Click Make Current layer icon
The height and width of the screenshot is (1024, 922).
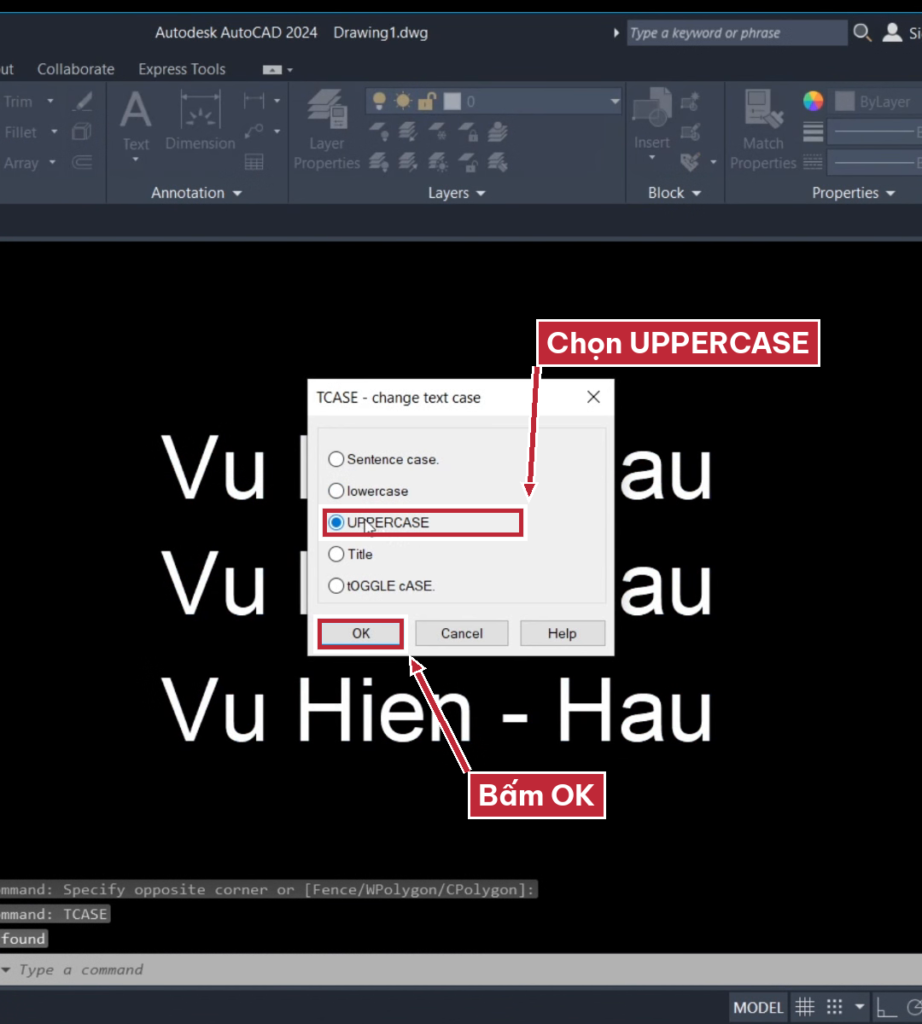tap(498, 131)
